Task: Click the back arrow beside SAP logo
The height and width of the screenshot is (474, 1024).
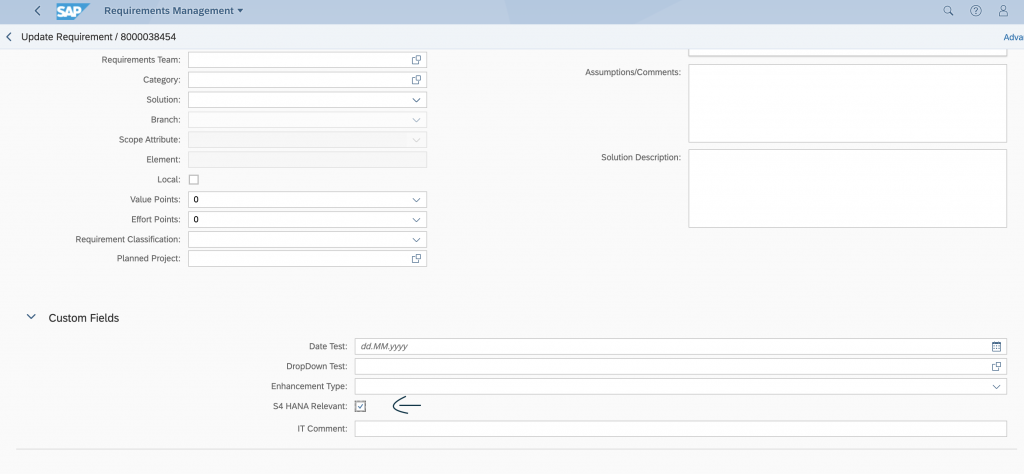Action: click(x=37, y=10)
